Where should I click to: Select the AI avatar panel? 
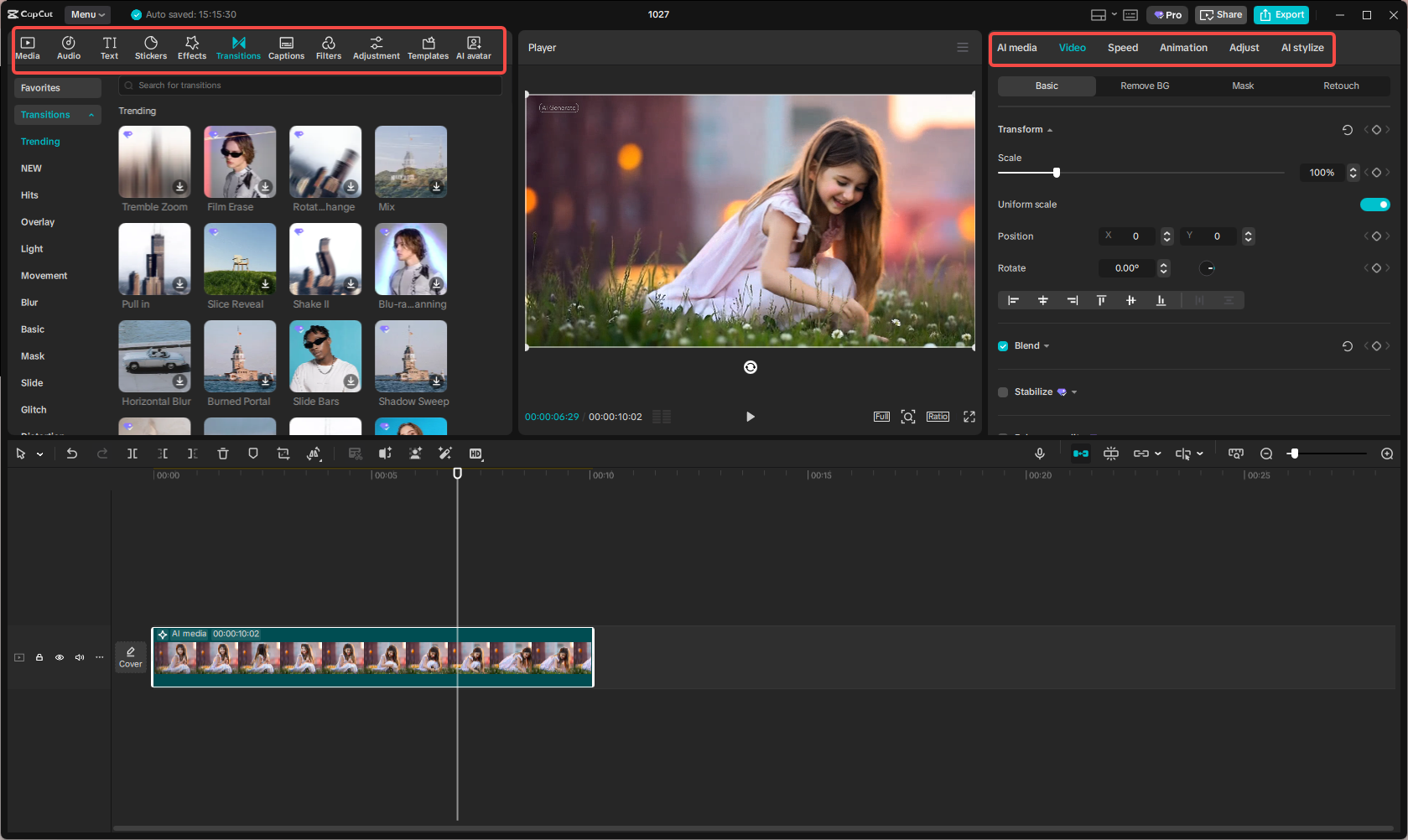(474, 47)
